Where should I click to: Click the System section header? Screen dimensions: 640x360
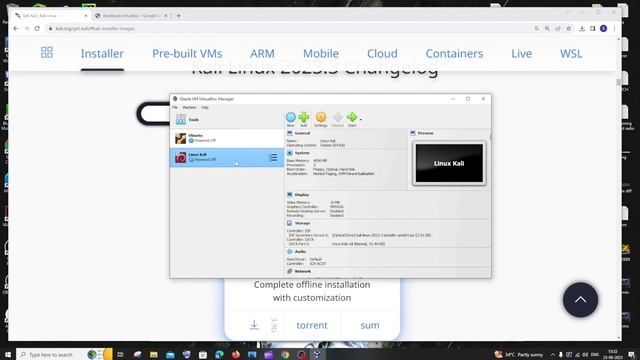302,153
